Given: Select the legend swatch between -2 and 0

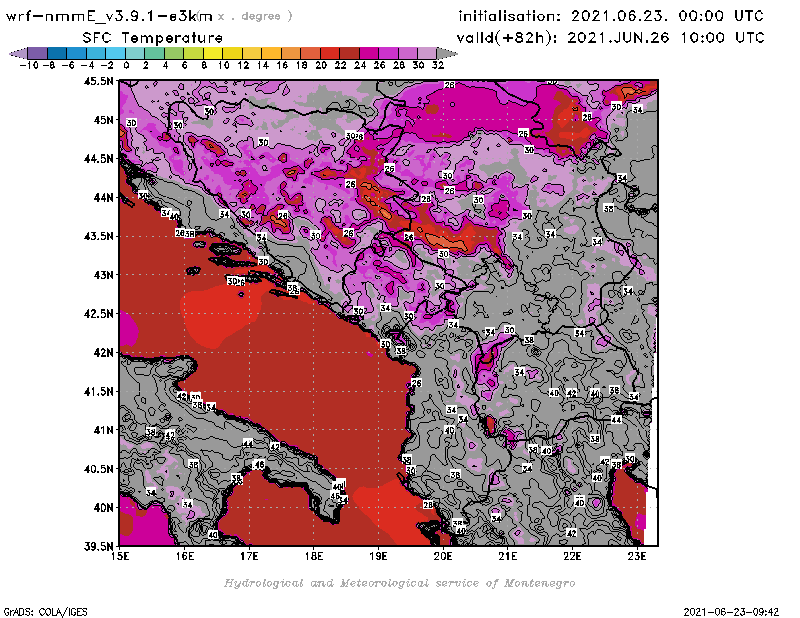Looking at the screenshot, I should (115, 53).
